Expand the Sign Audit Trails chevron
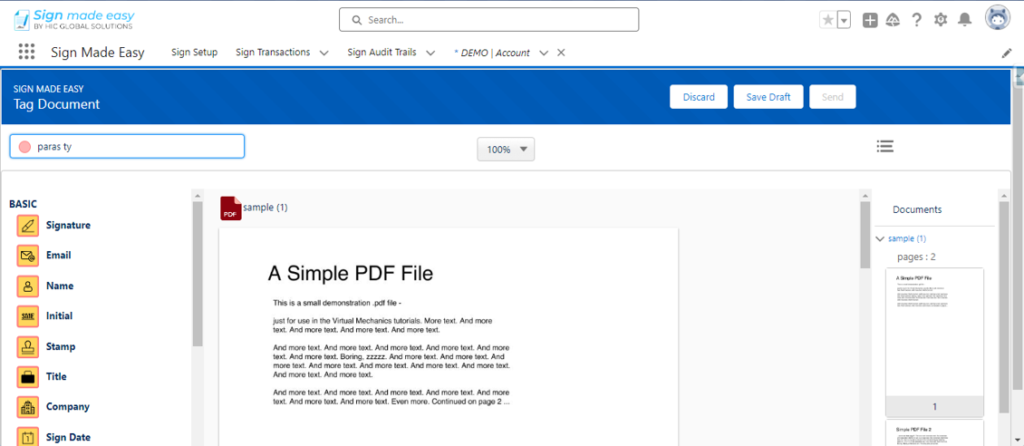This screenshot has width=1024, height=446. pyautogui.click(x=430, y=53)
